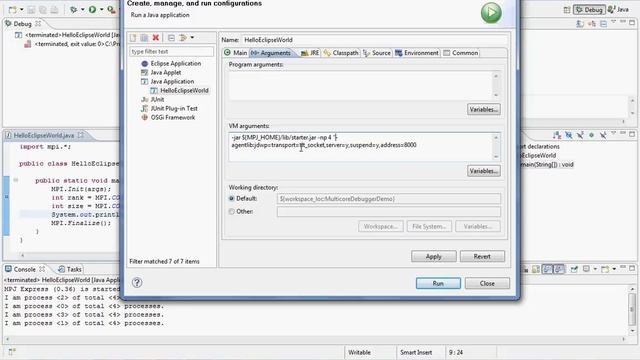640x360 pixels.
Task: Select the Console tab in Eclipse window
Action: pyautogui.click(x=24, y=269)
